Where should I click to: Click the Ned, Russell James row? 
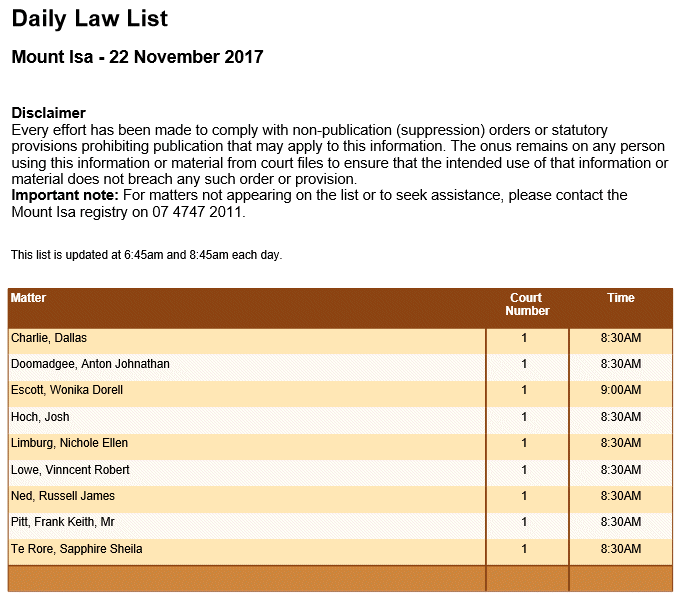pos(62,496)
